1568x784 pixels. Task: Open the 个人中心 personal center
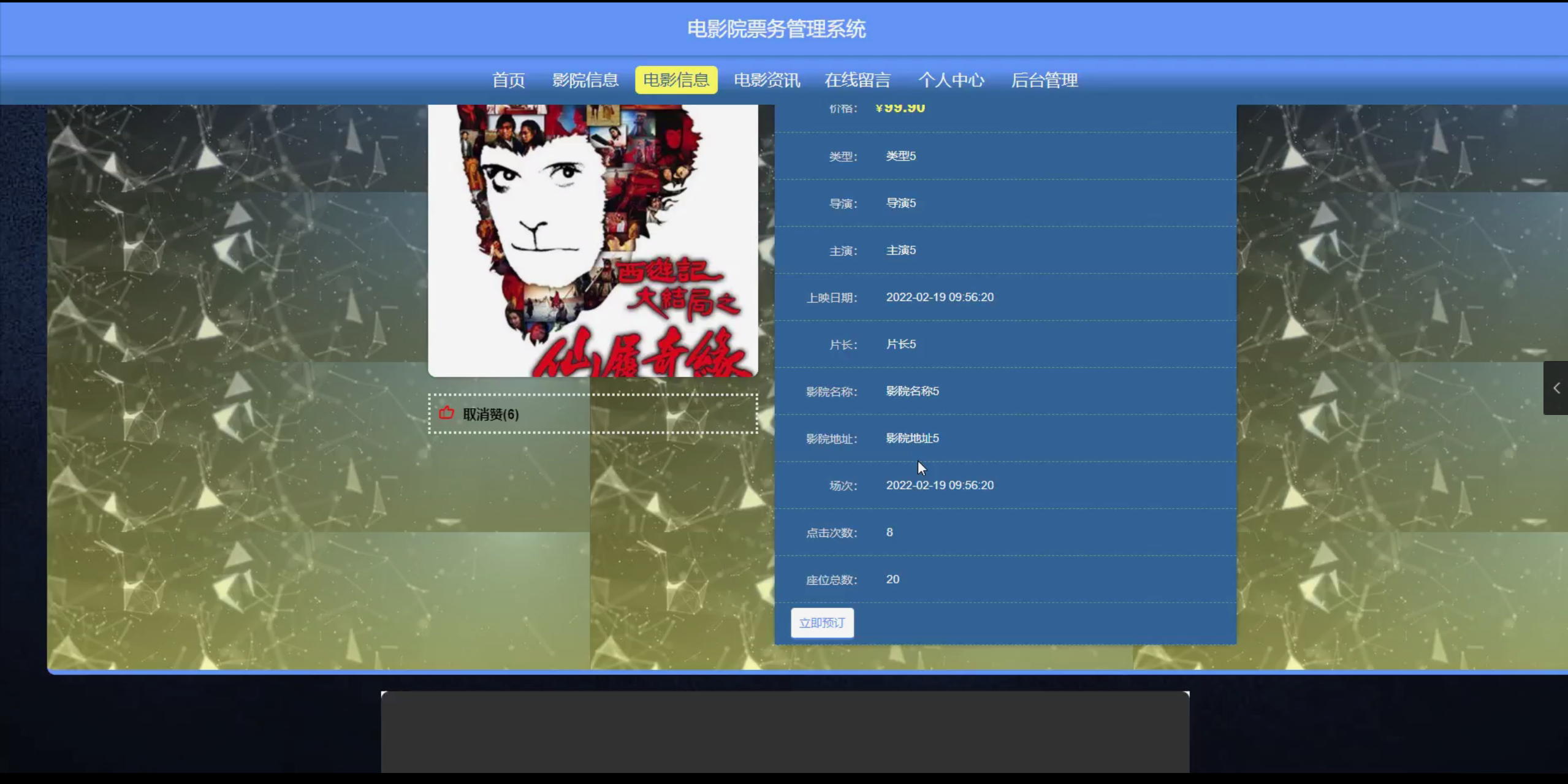point(951,80)
